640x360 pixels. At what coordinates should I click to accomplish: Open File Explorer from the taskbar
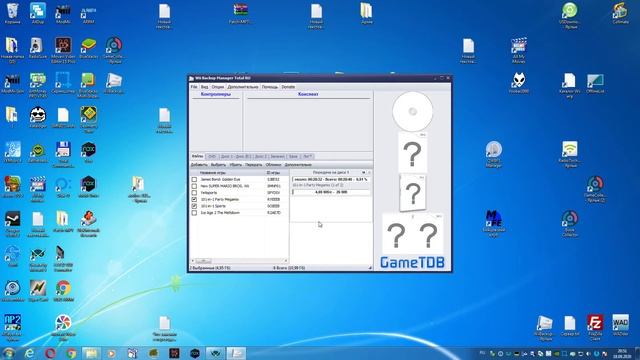coord(91,353)
